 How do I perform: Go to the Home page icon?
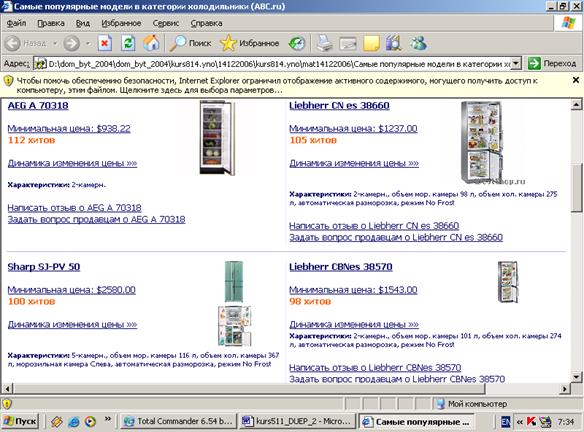(x=151, y=43)
